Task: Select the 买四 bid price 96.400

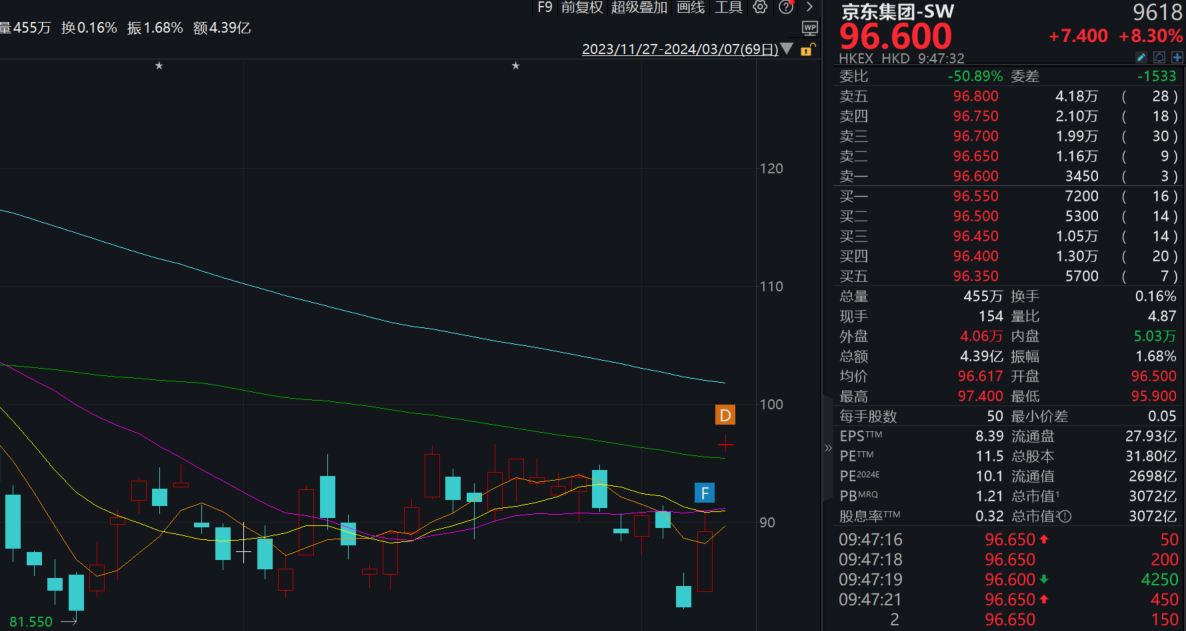Action: coord(976,256)
